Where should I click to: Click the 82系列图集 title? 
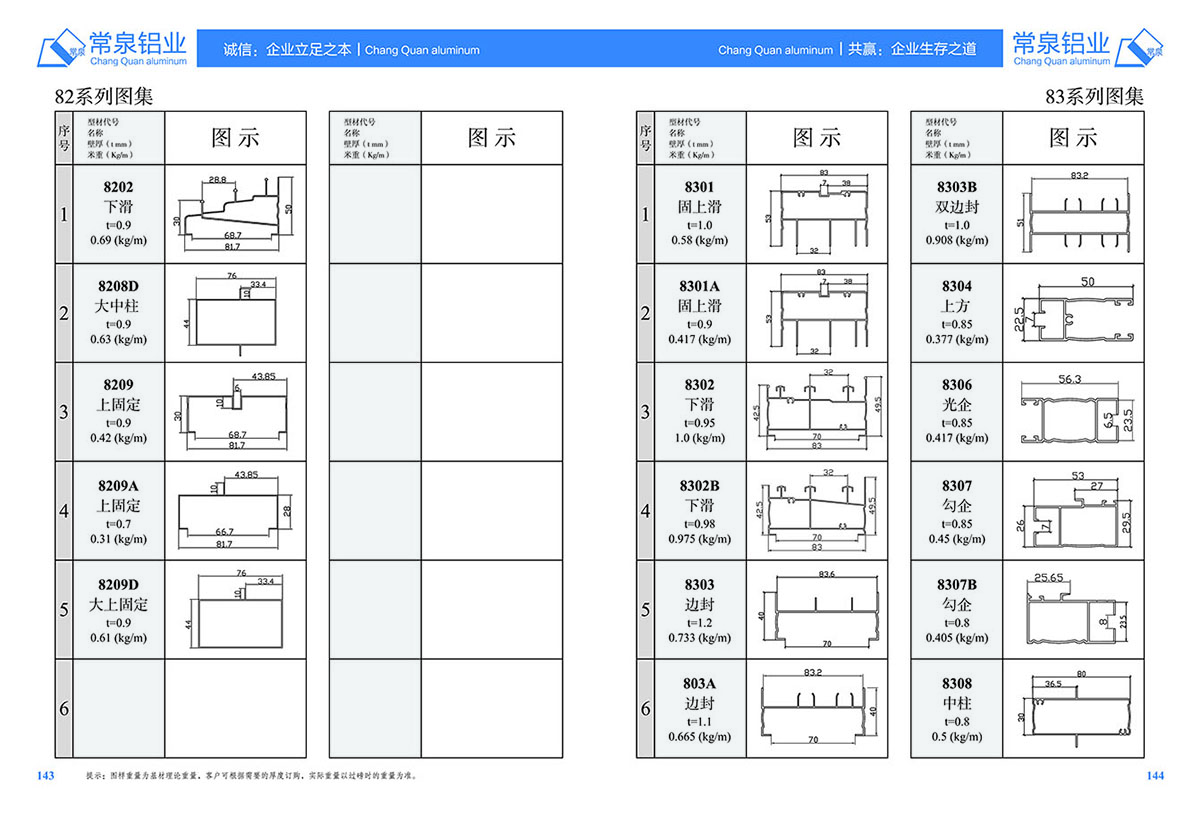point(104,97)
